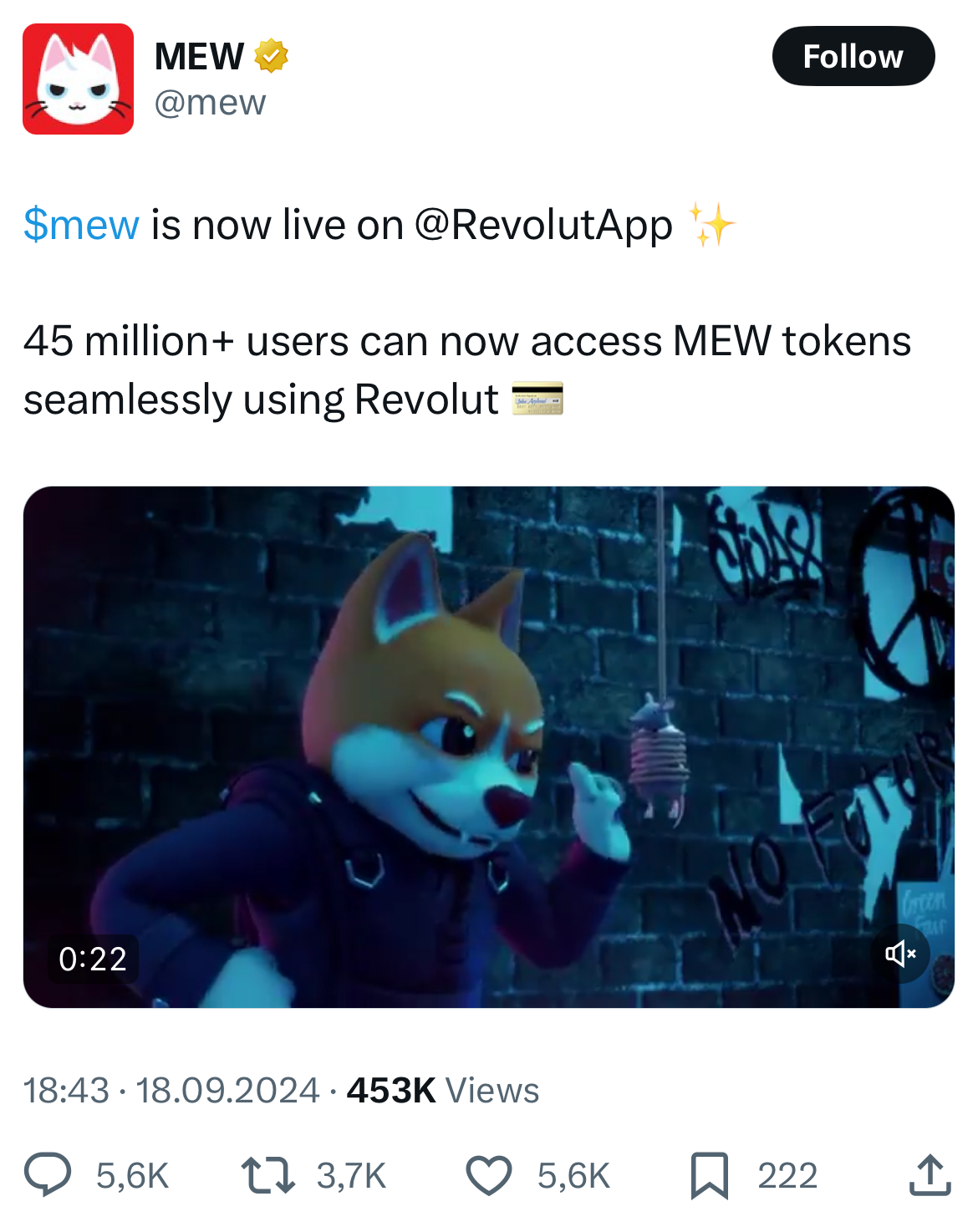The image size is (978, 1232).
Task: Click the 0:22 video duration badge
Action: [x=93, y=959]
